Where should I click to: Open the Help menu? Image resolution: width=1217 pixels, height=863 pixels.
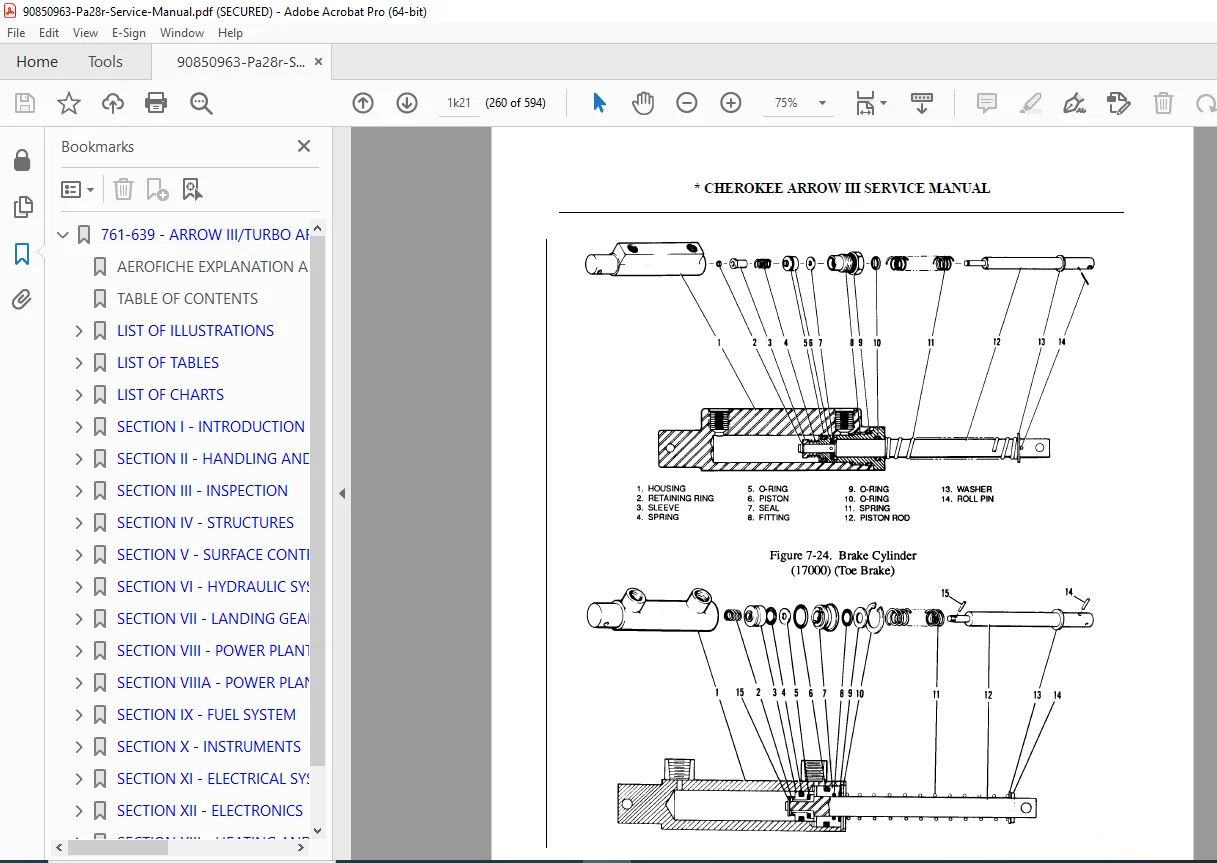point(230,33)
